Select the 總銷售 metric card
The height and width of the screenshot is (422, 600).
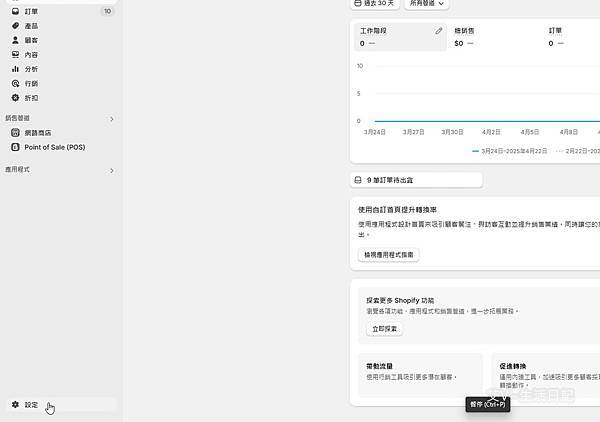tap(495, 37)
